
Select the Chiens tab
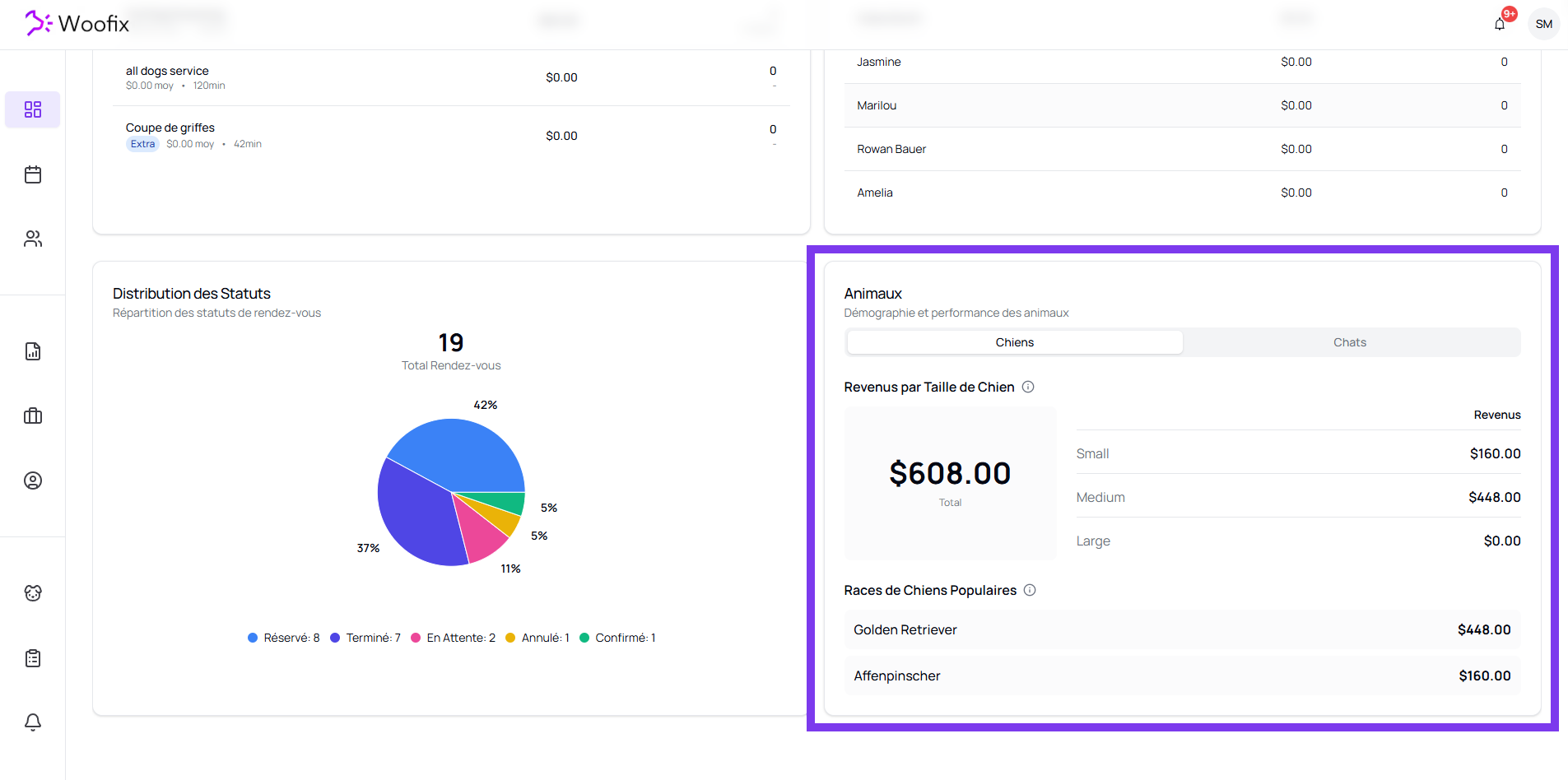click(x=1014, y=342)
